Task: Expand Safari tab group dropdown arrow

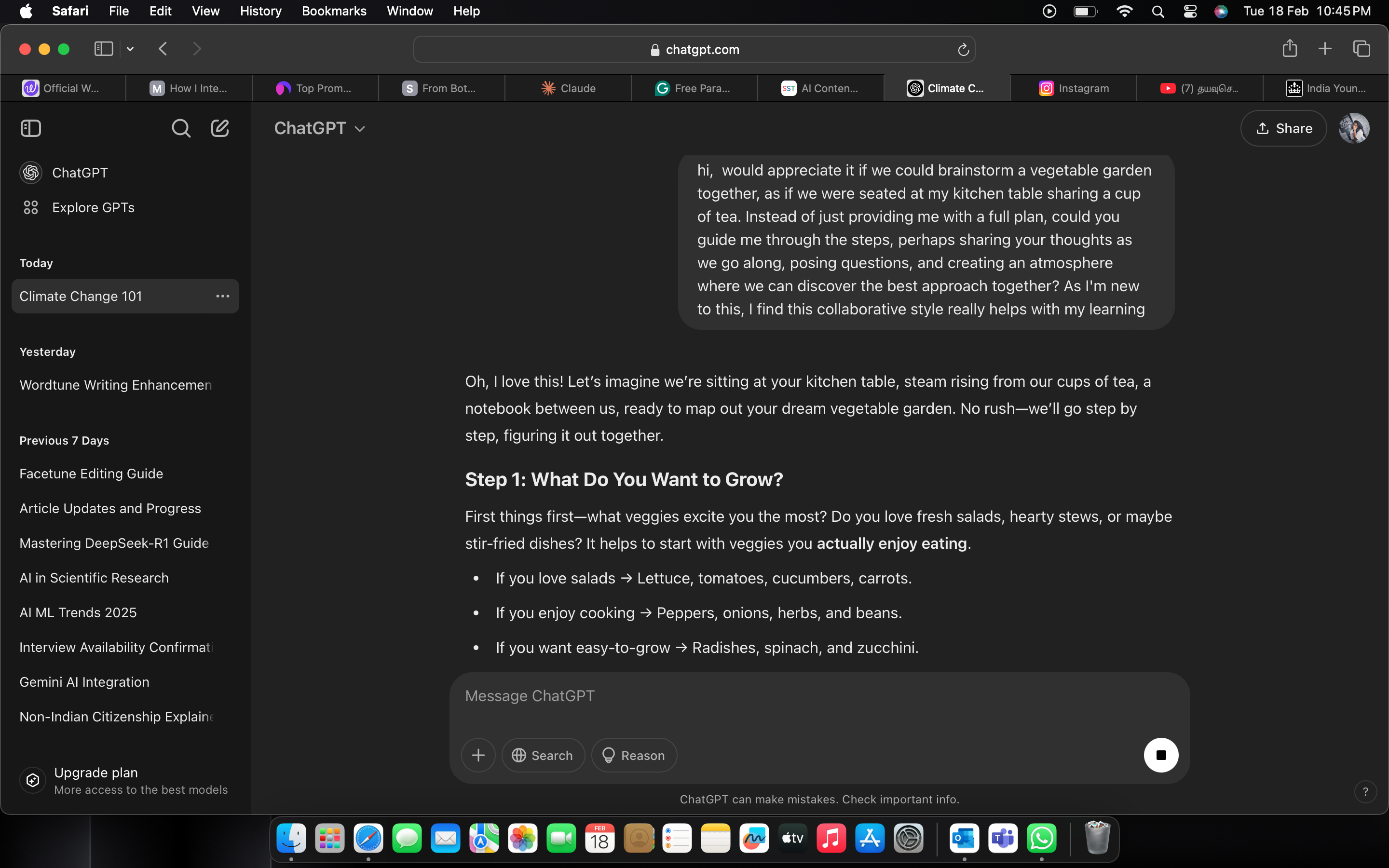Action: pyautogui.click(x=130, y=49)
